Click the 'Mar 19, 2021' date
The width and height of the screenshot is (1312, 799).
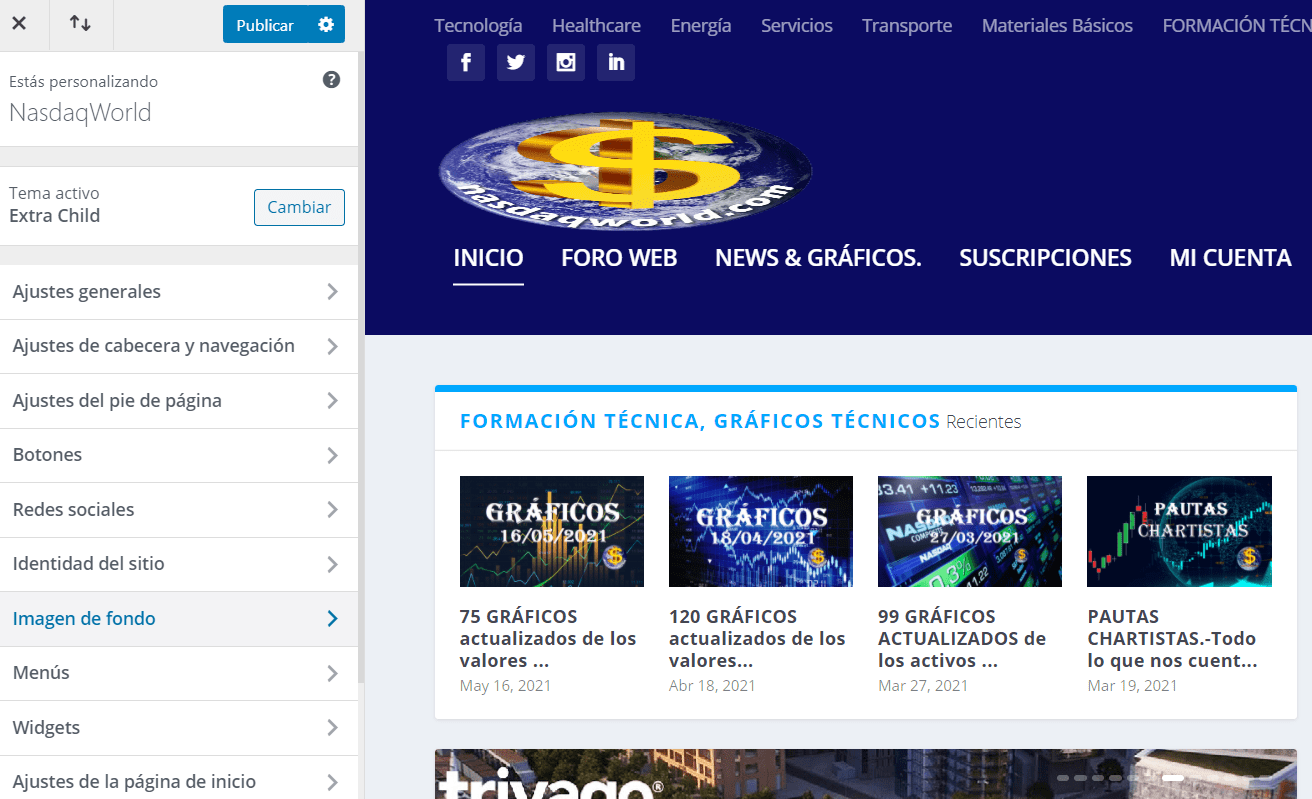(x=1132, y=686)
